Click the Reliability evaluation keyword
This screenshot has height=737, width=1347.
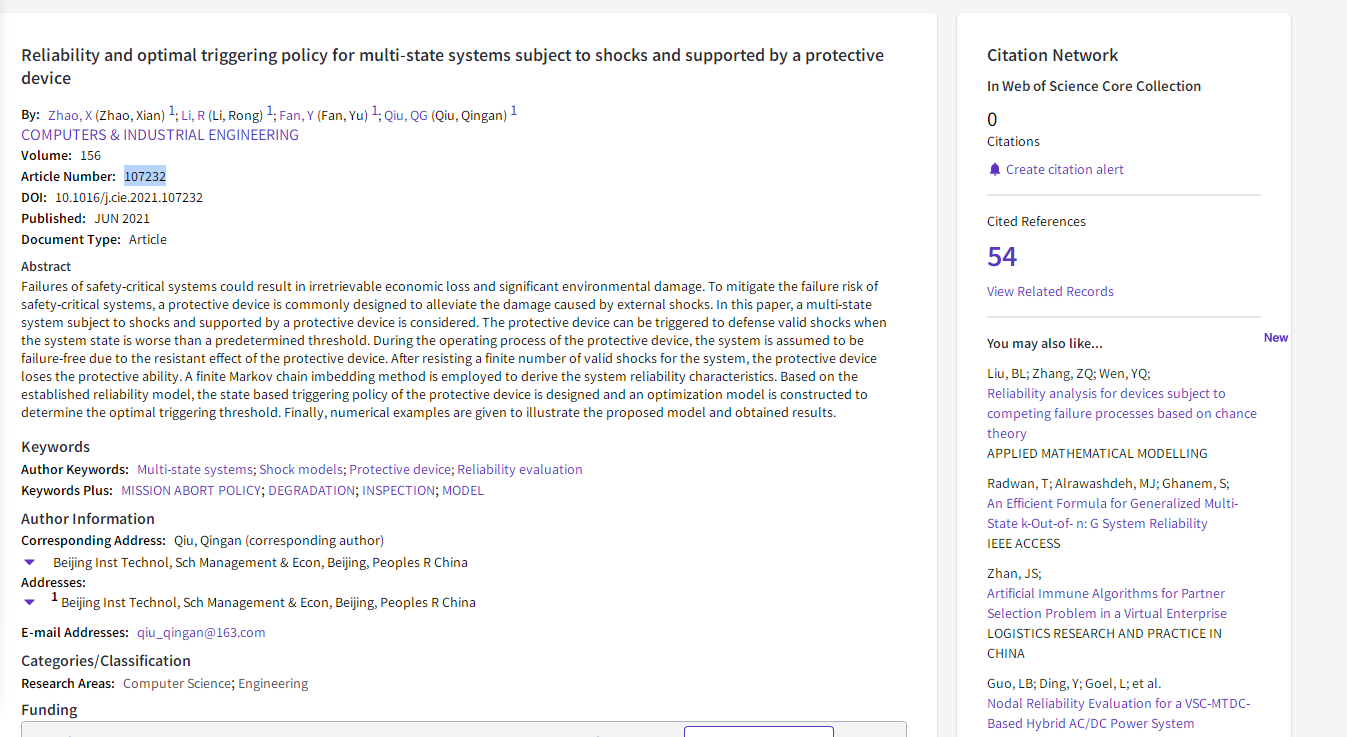click(x=519, y=470)
